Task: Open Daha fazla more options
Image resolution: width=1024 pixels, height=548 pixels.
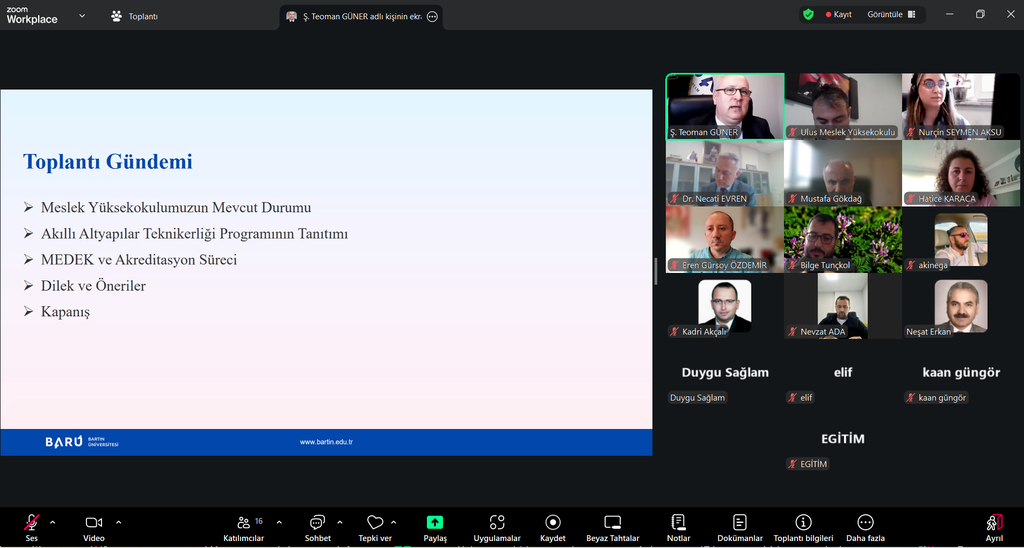Action: [865, 524]
